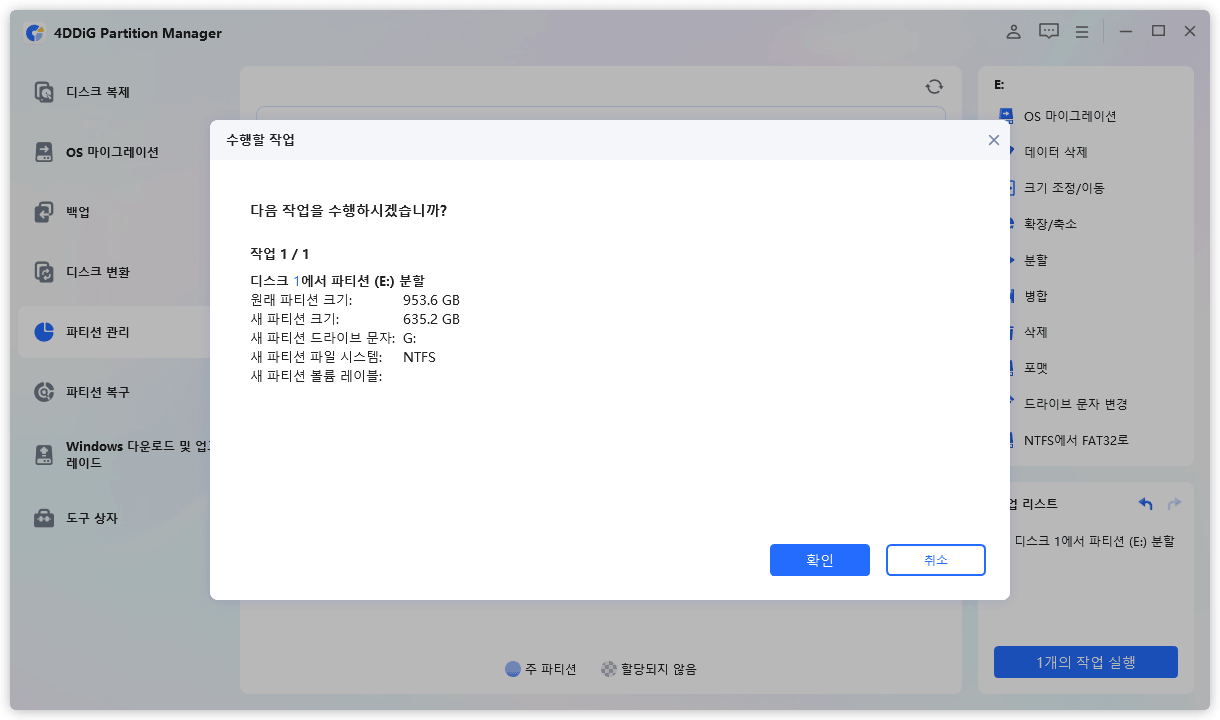Viewport: 1220px width, 720px height.
Task: Click the OS 마이그레이션 sidebar icon
Action: pos(44,152)
